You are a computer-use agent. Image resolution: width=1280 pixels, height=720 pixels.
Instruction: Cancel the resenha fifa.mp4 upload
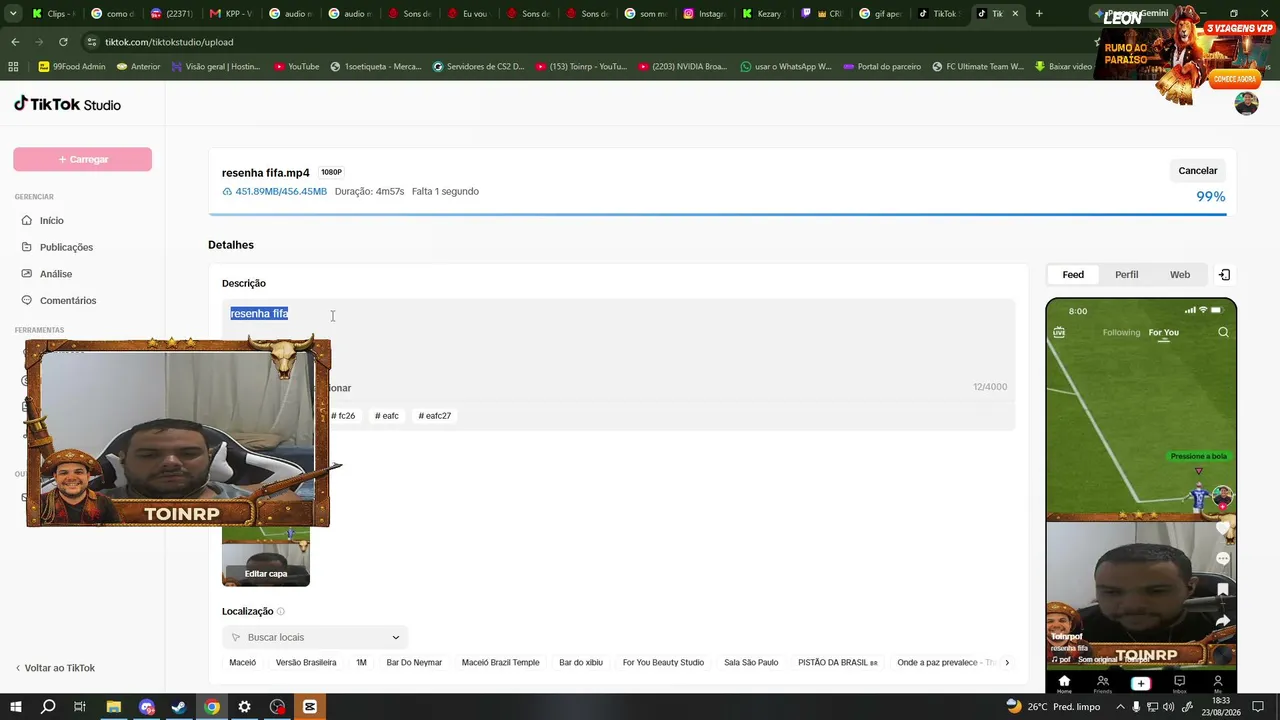coord(1197,171)
